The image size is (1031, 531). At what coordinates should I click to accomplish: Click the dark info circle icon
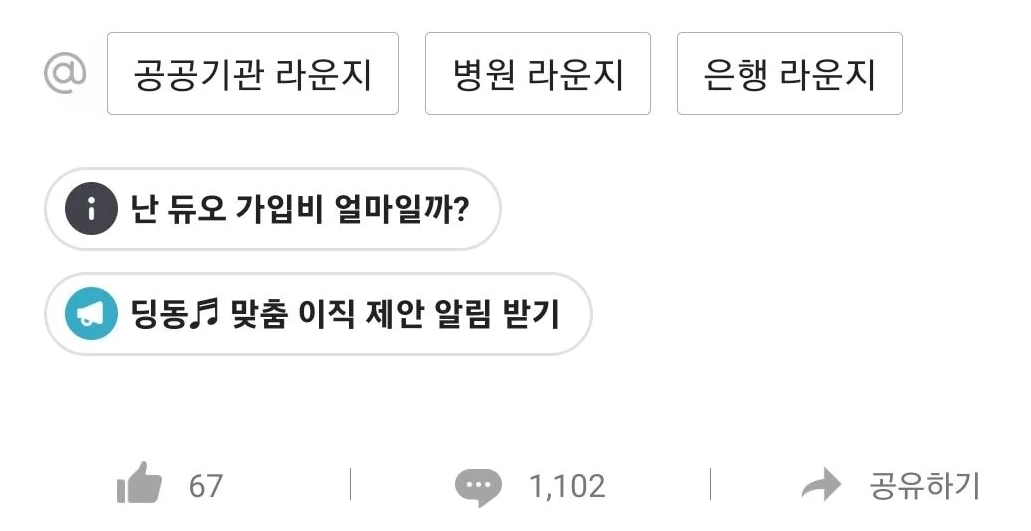pos(92,209)
